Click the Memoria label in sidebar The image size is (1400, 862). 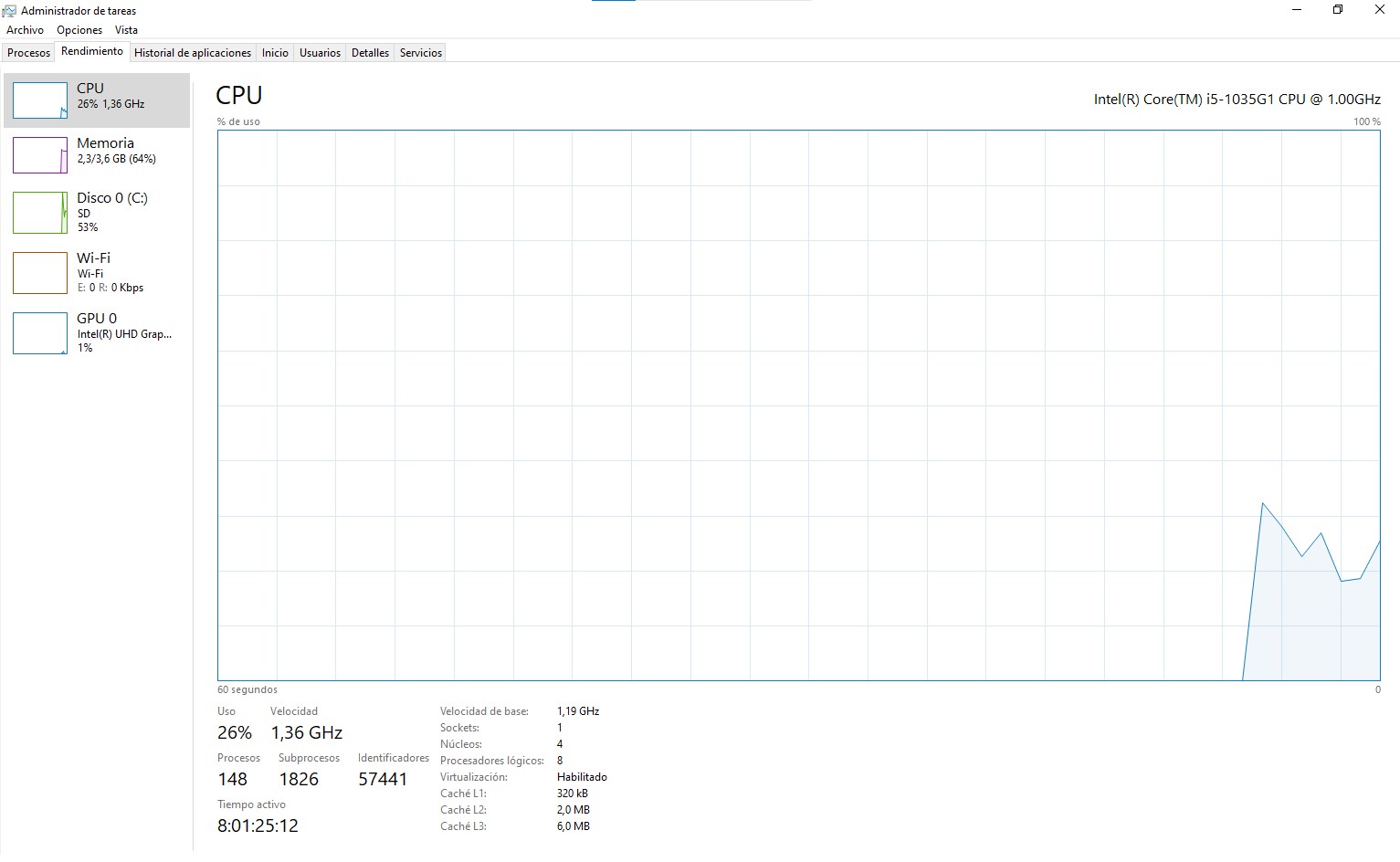pyautogui.click(x=105, y=143)
